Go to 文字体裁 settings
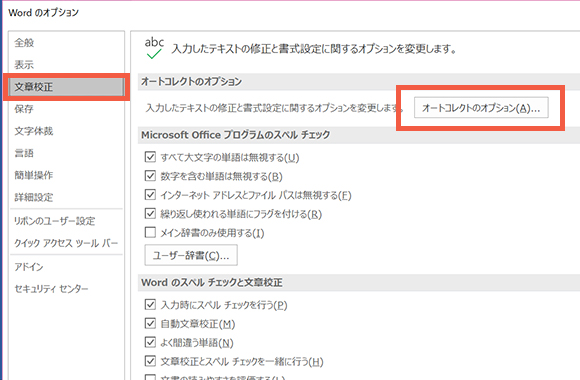 coord(34,131)
